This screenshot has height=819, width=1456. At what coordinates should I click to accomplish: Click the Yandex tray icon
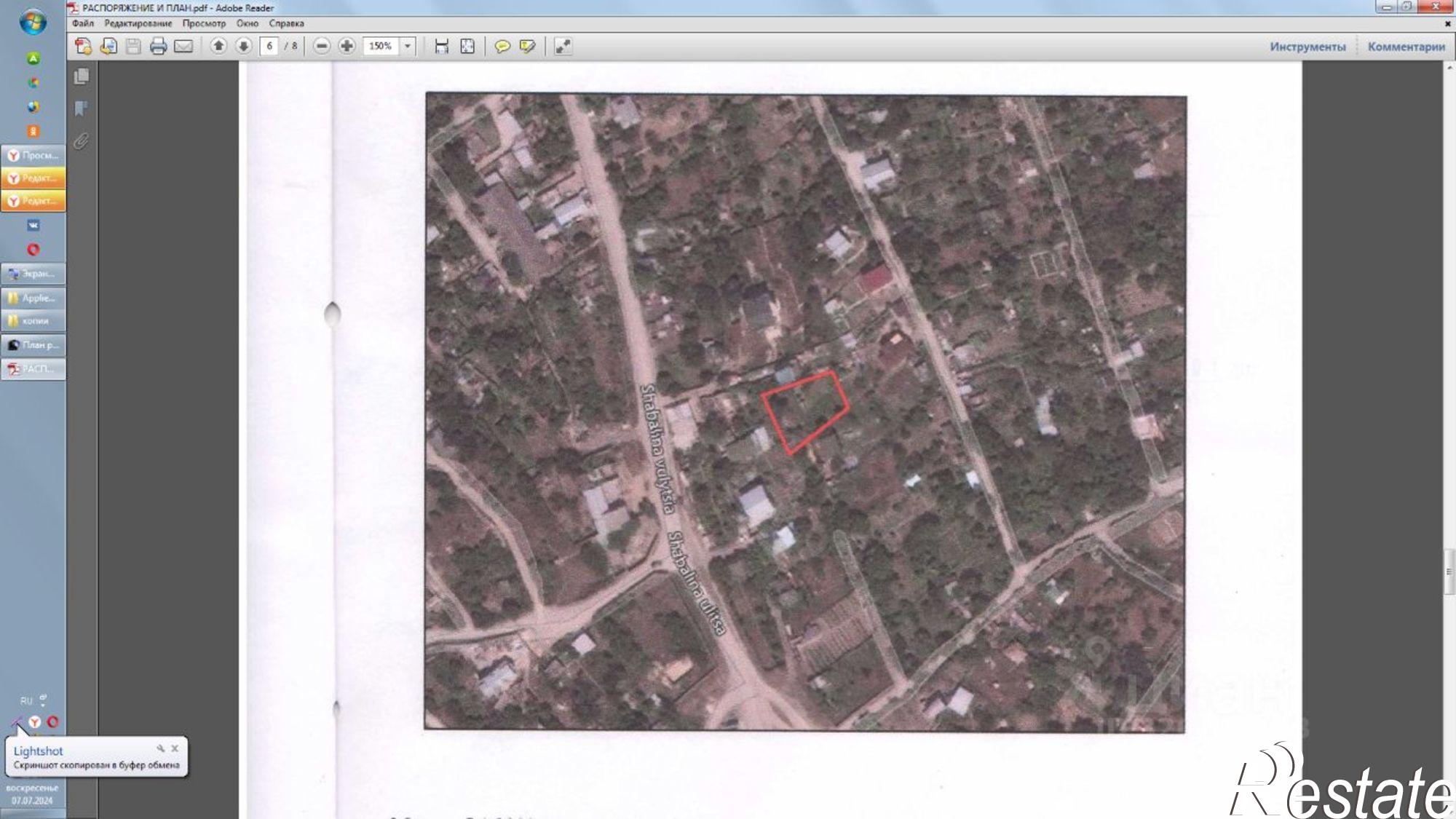point(34,722)
